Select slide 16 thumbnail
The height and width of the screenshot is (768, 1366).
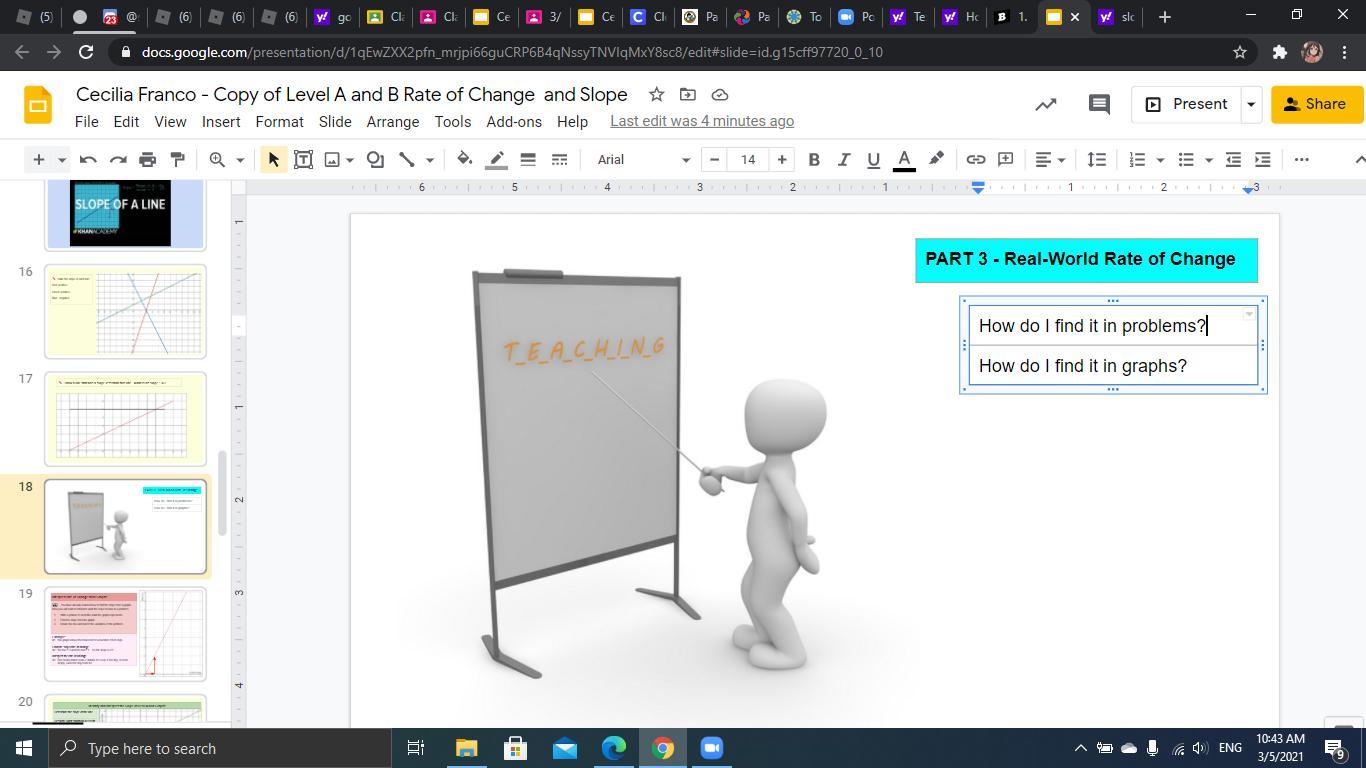click(x=125, y=312)
